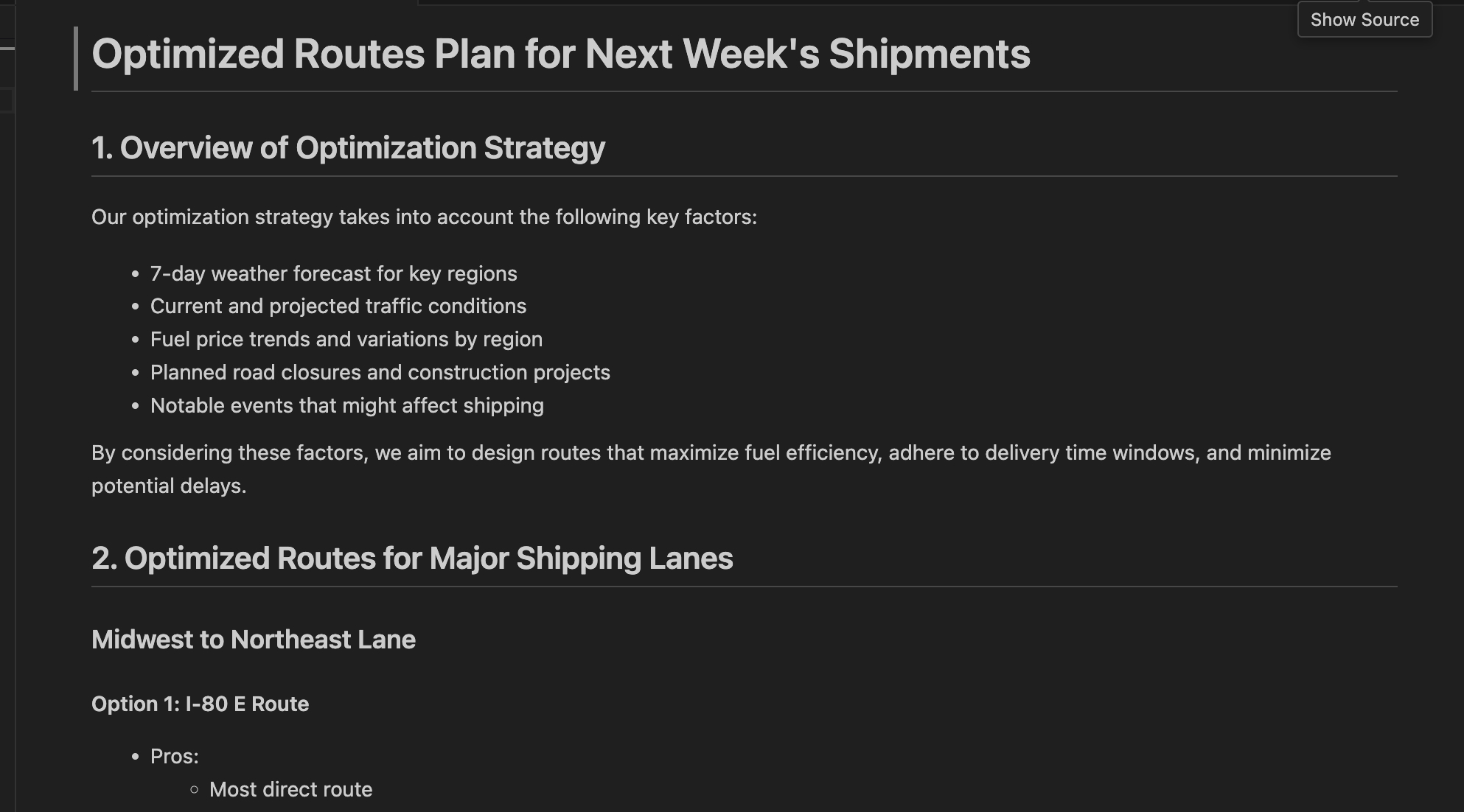
Task: Click the Option 1: I-80 E Route heading
Action: (200, 704)
